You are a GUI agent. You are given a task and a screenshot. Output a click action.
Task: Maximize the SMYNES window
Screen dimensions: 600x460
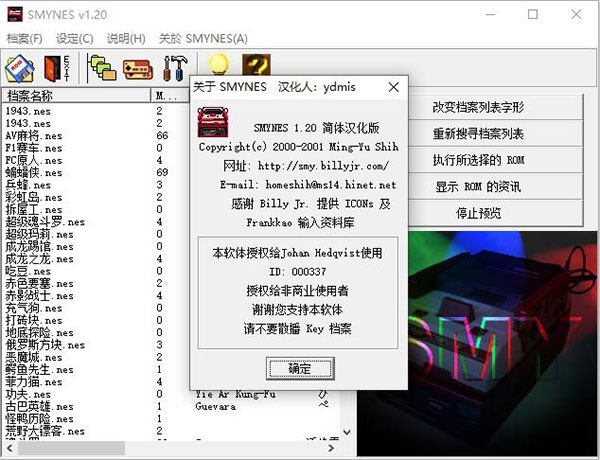[x=533, y=15]
